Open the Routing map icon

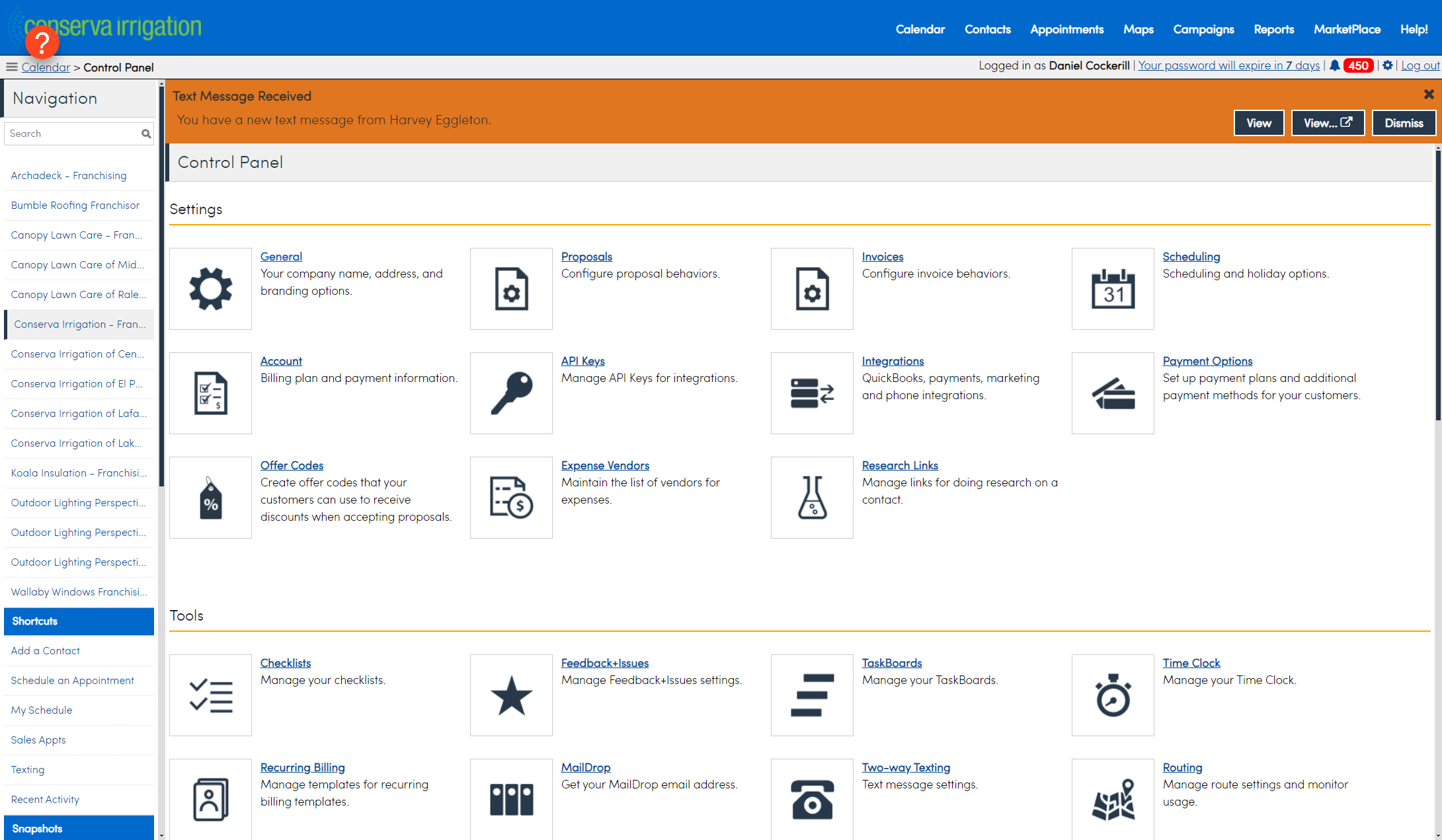click(x=1113, y=799)
